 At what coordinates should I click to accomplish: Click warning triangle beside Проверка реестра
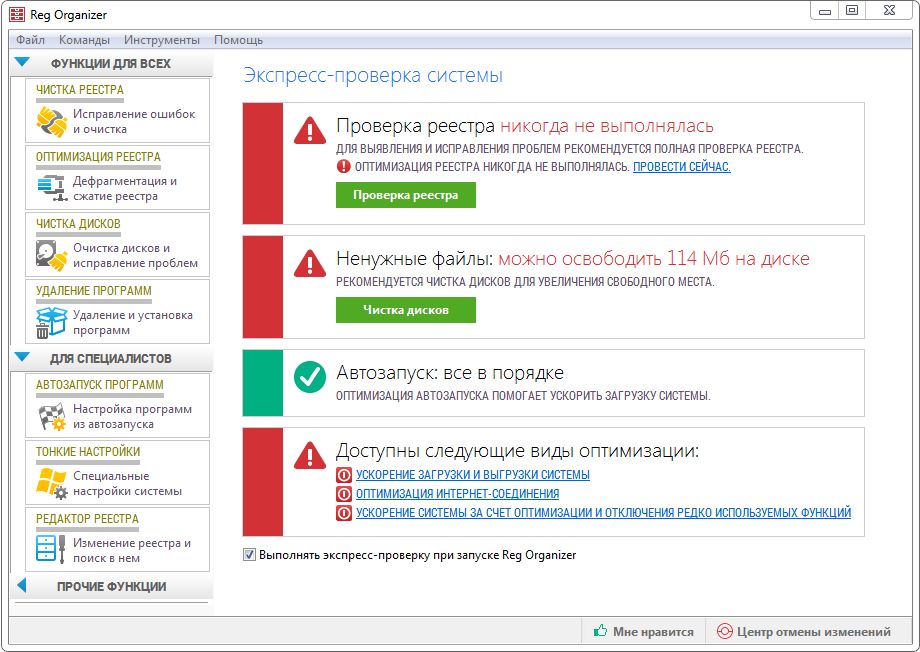point(310,130)
